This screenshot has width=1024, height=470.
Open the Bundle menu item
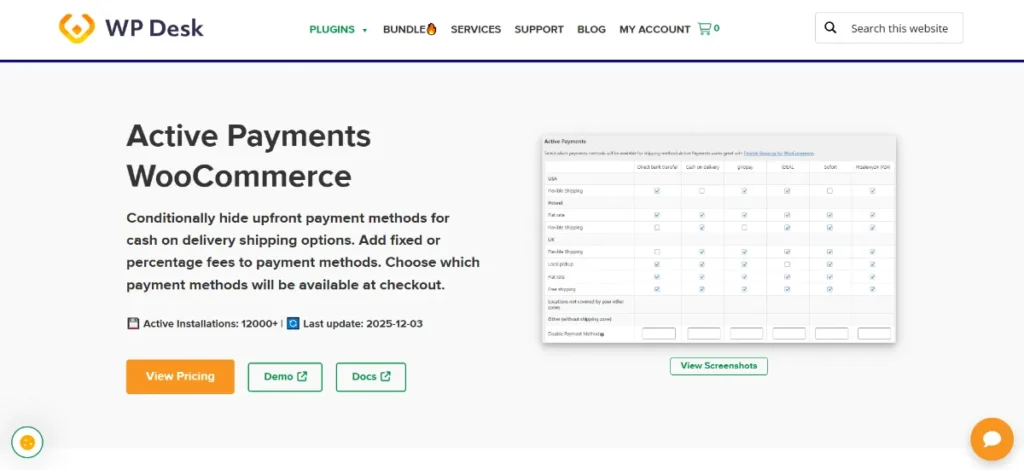click(409, 29)
